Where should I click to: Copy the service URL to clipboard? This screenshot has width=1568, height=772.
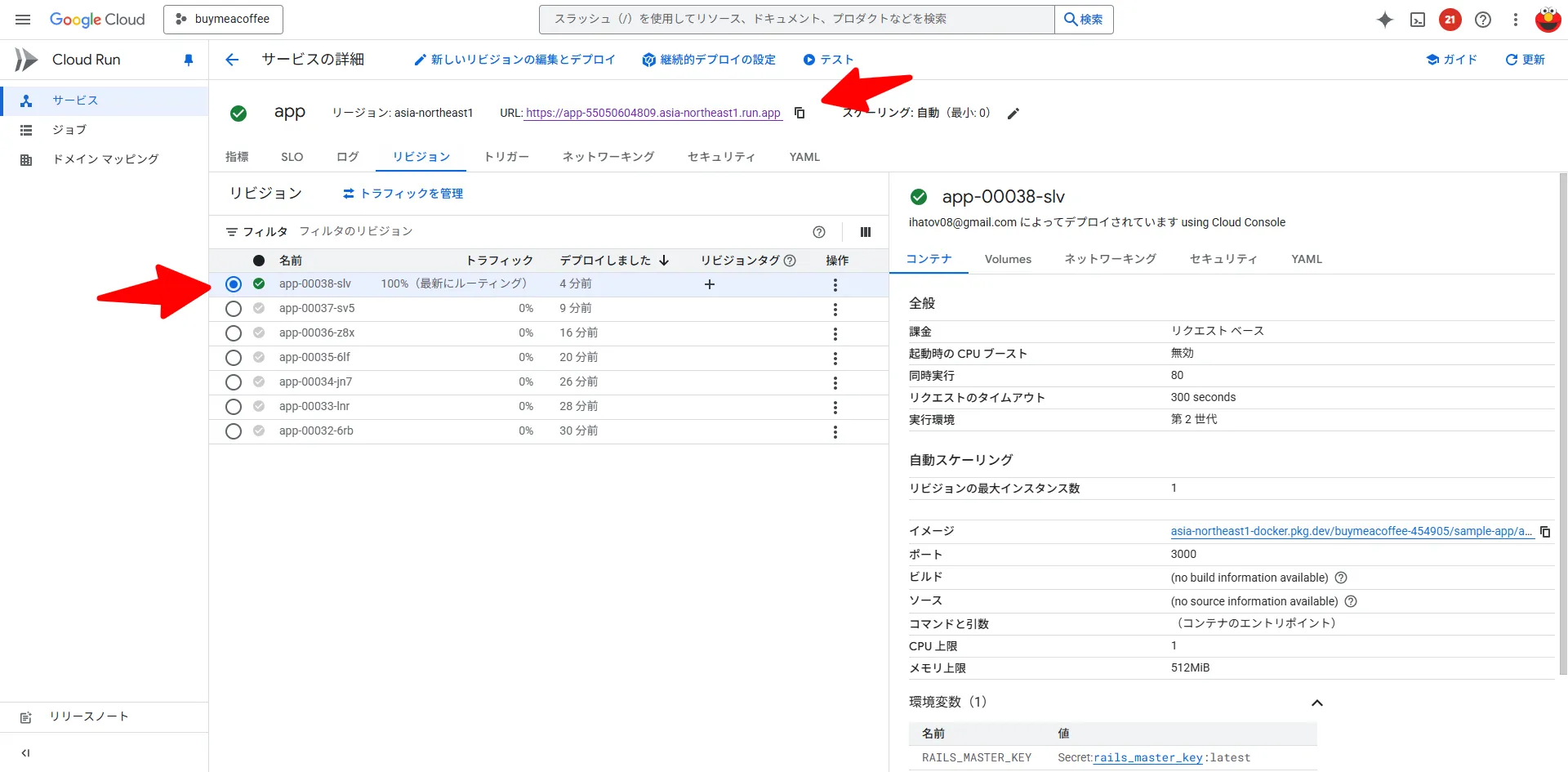800,113
